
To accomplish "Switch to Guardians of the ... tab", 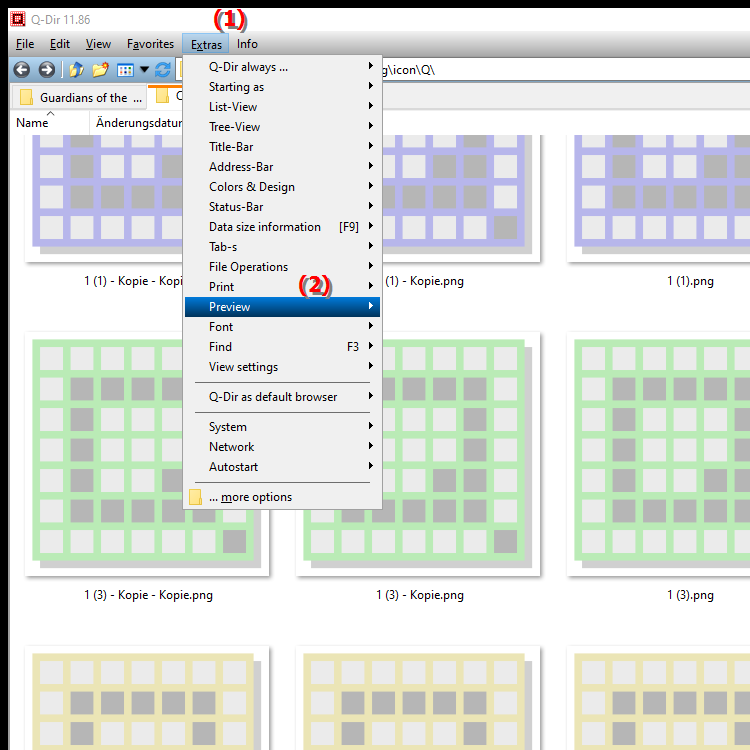I will click(79, 97).
